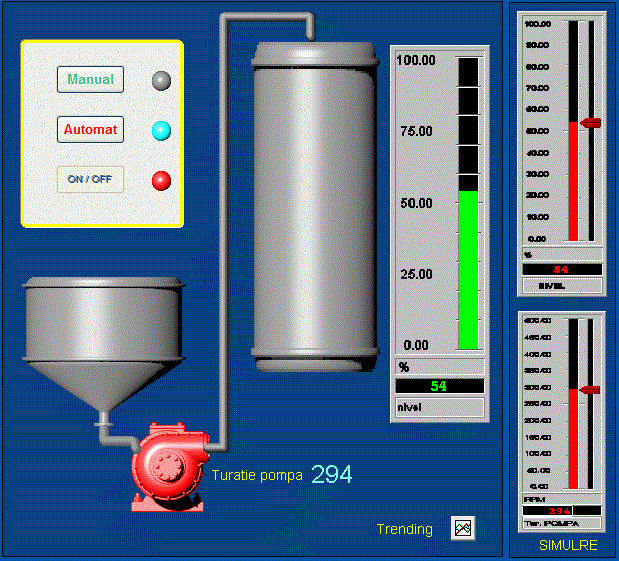The height and width of the screenshot is (561, 619).
Task: Click the green level bar gauge
Action: pyautogui.click(x=468, y=270)
